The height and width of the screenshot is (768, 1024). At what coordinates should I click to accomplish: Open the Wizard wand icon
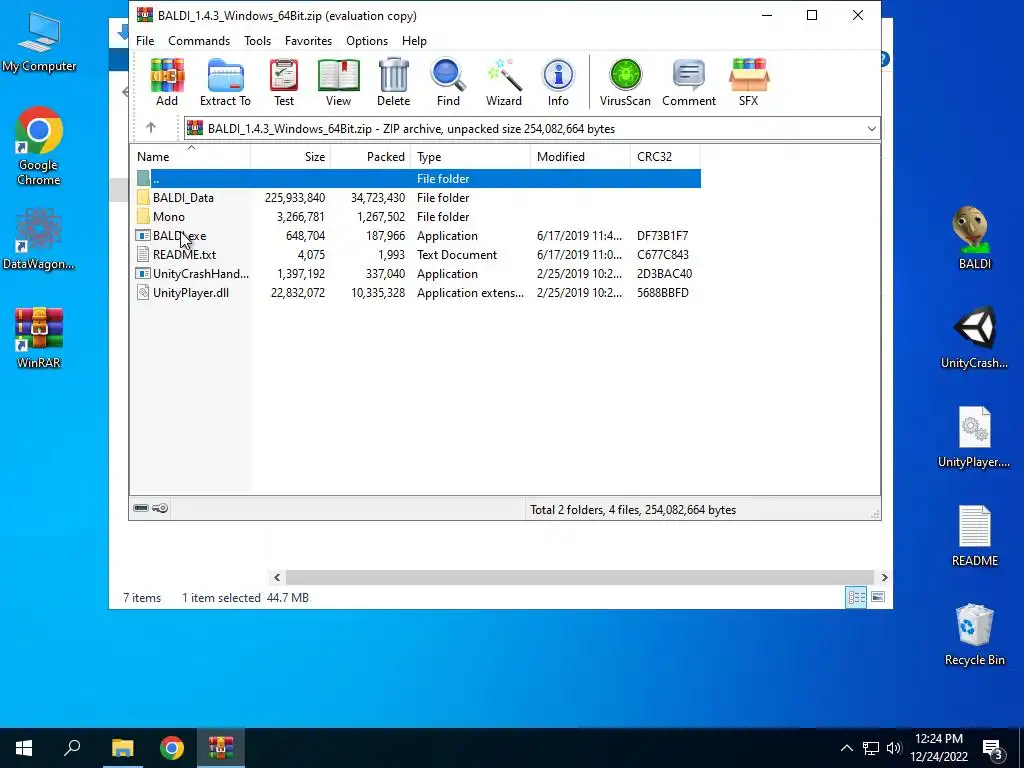504,82
